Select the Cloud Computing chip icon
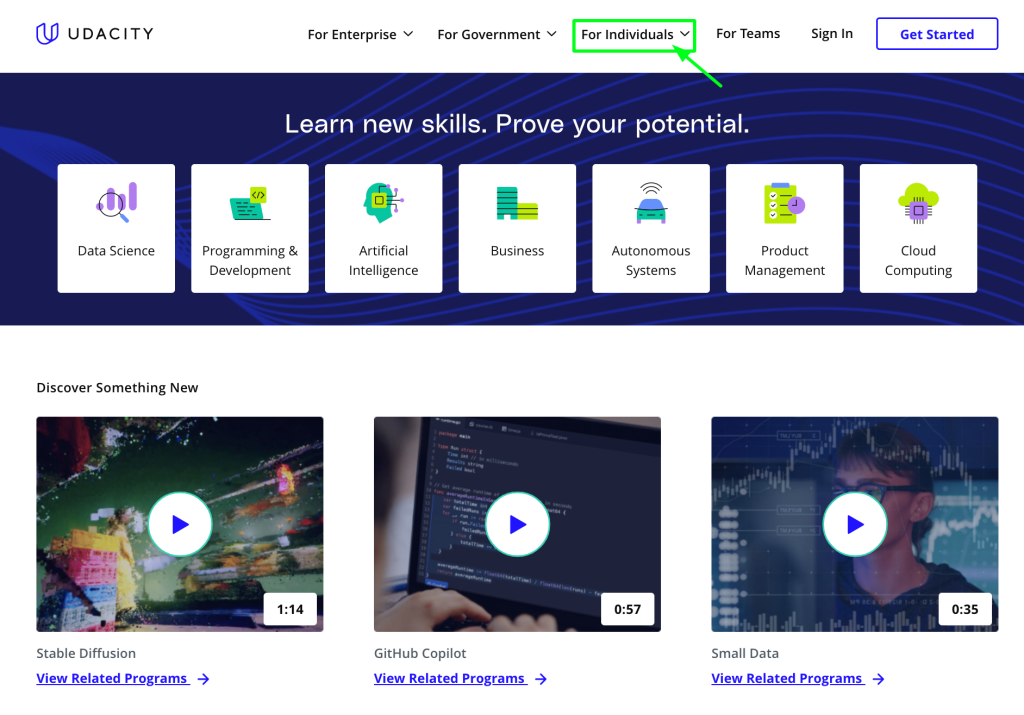The image size is (1024, 715). pos(918,203)
